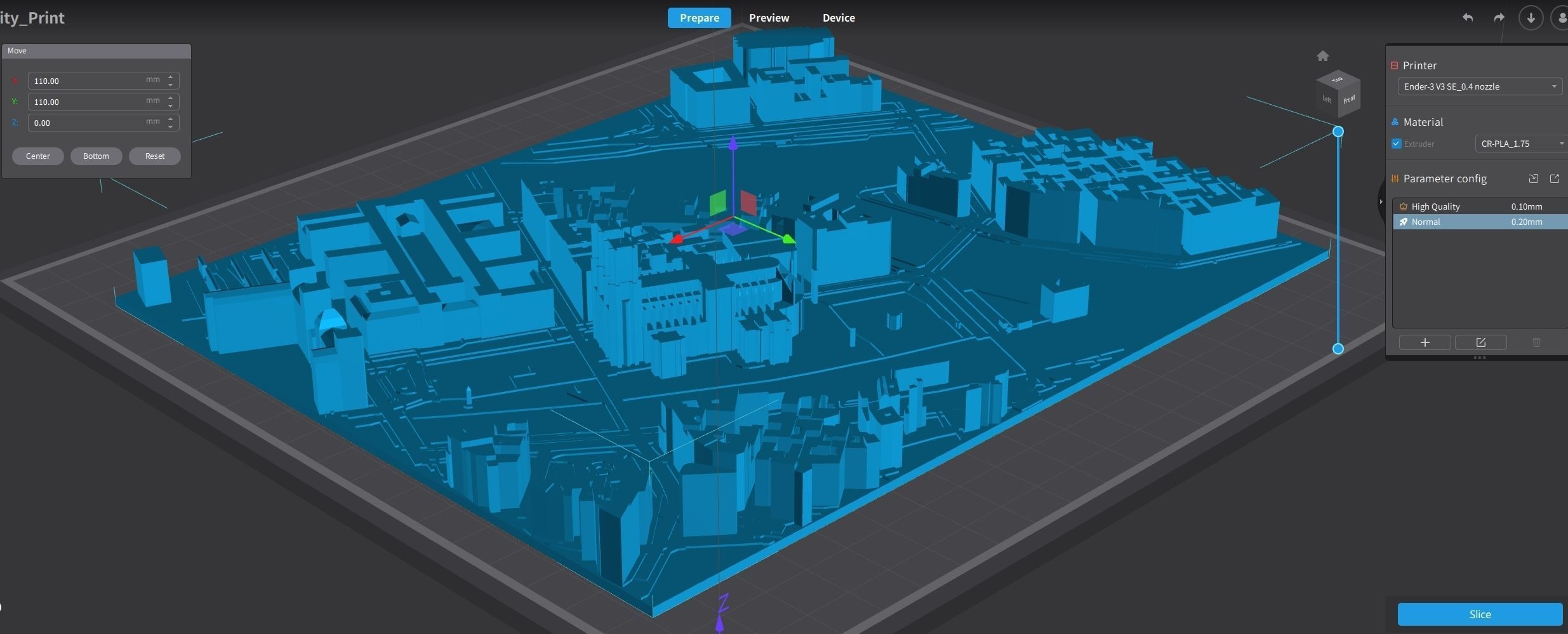The height and width of the screenshot is (634, 1568).
Task: Open the CR-PLA material dropdown
Action: [x=1521, y=144]
